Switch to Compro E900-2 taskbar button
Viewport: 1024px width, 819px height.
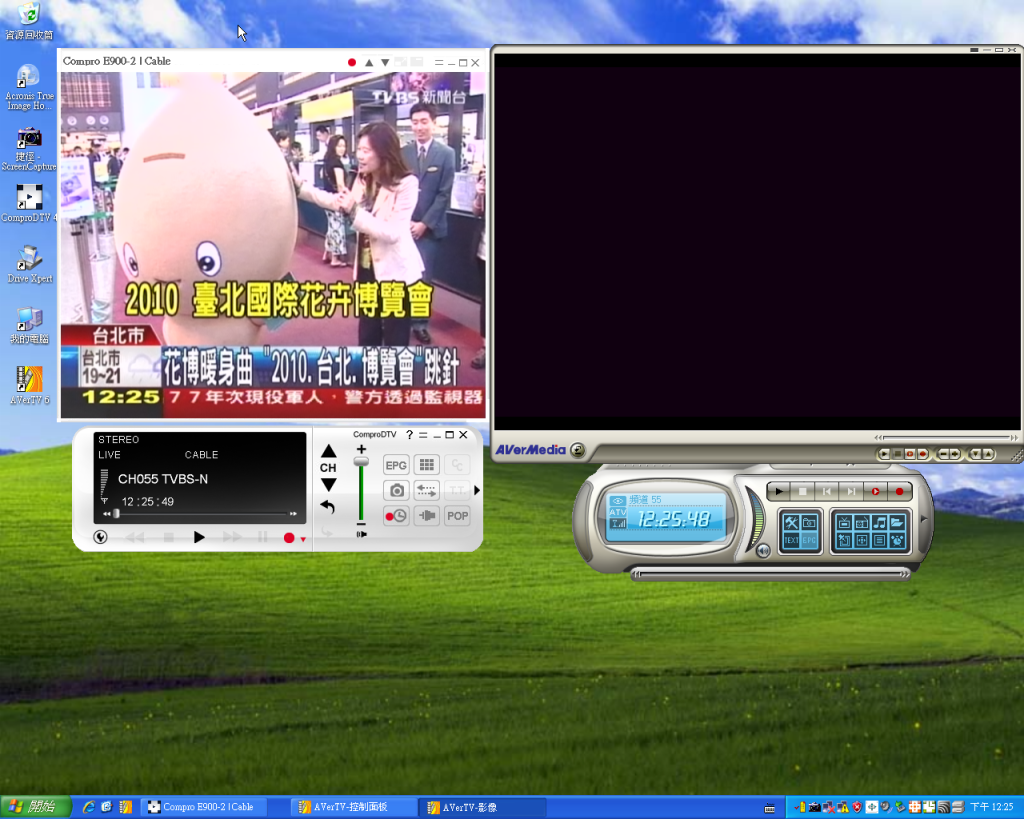click(x=203, y=807)
